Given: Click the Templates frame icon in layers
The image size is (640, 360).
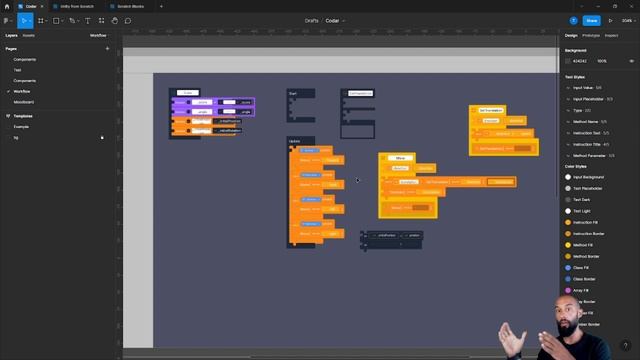Looking at the screenshot, I should tap(8, 116).
